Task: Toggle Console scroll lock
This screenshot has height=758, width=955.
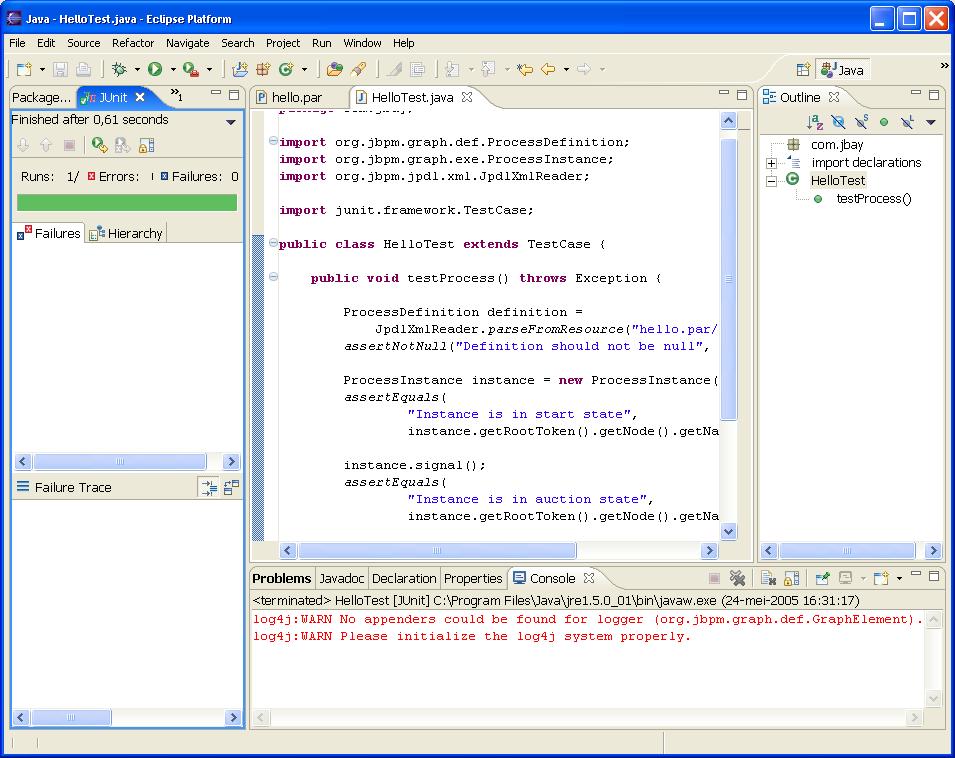Action: 792,578
